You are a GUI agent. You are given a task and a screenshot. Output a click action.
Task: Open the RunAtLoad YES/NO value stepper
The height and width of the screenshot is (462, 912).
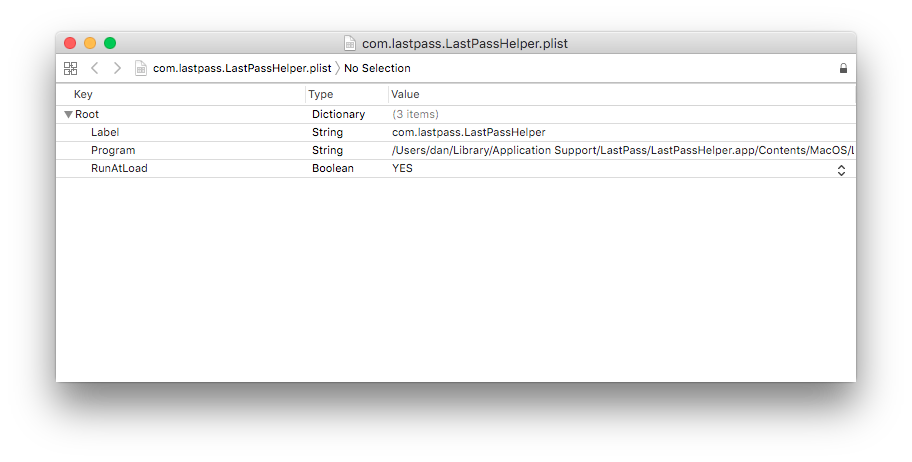tap(841, 170)
